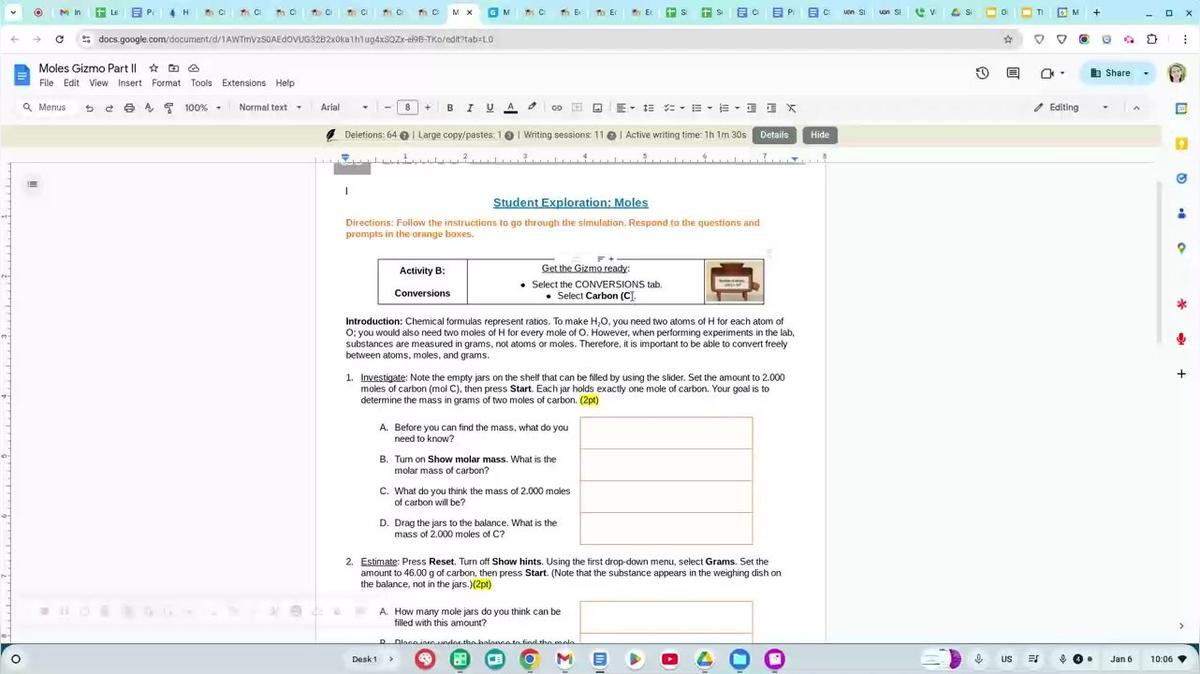Image resolution: width=1200 pixels, height=674 pixels.
Task: Pick the text color swatch
Action: pyautogui.click(x=510, y=108)
